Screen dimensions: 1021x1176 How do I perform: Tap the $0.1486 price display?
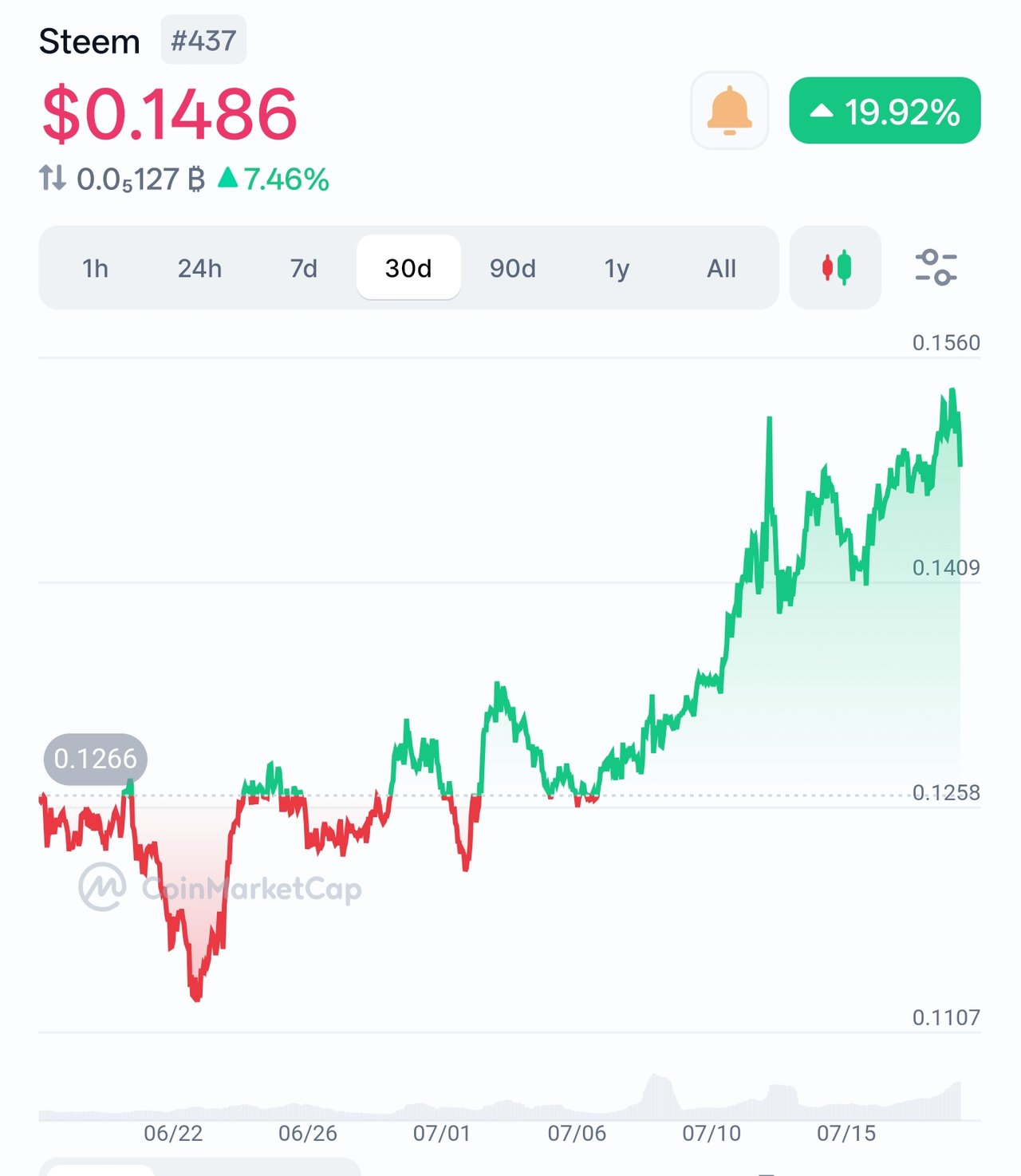click(169, 113)
